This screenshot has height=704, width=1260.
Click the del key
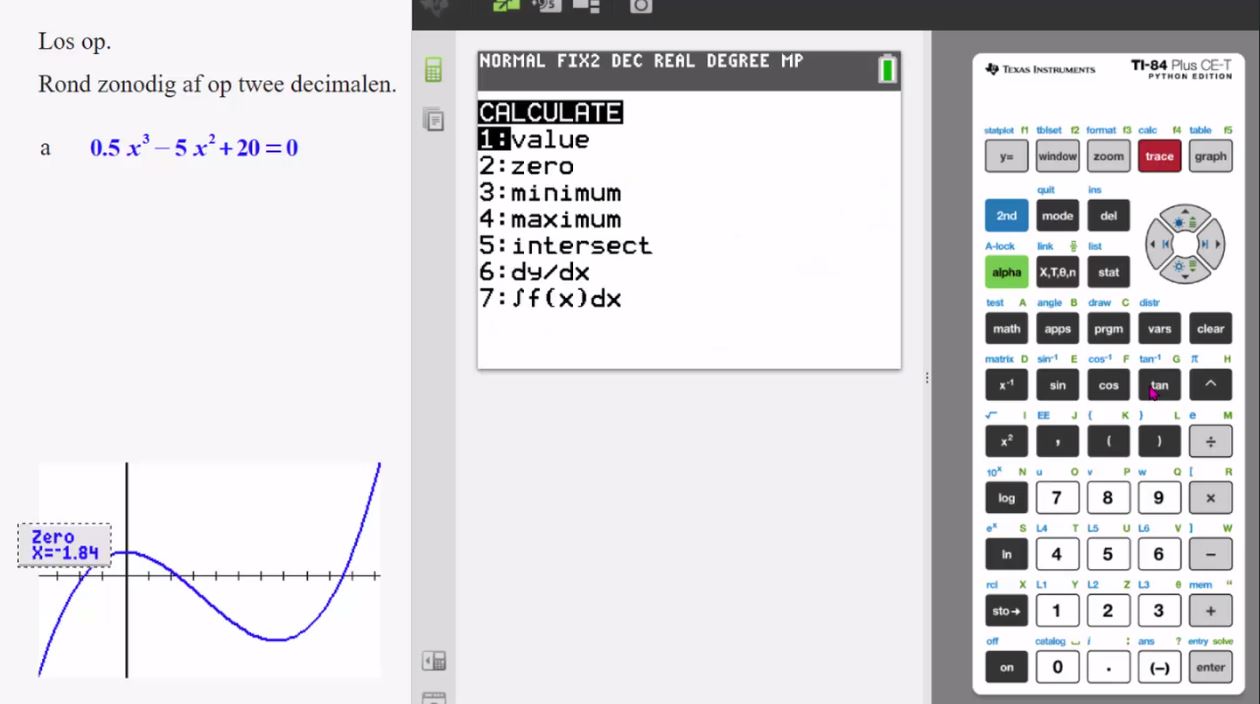click(1108, 215)
